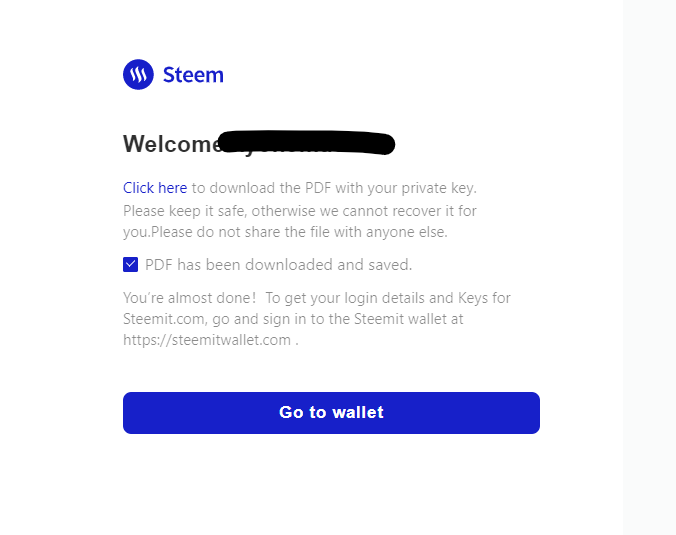Click the Steem circular logo icon
This screenshot has height=535, width=676.
tap(138, 75)
